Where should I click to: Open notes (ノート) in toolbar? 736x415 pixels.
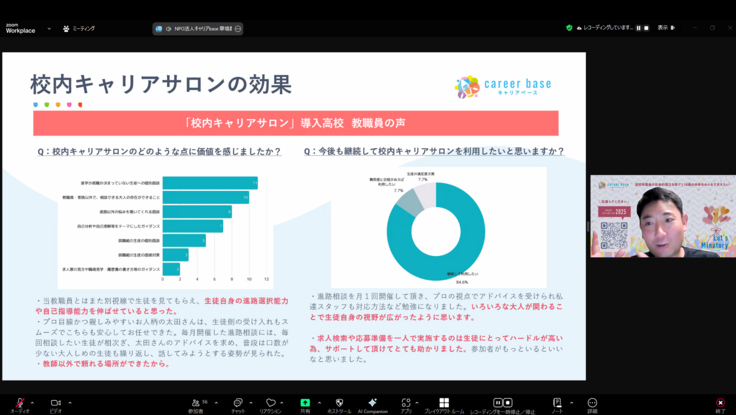(x=556, y=403)
